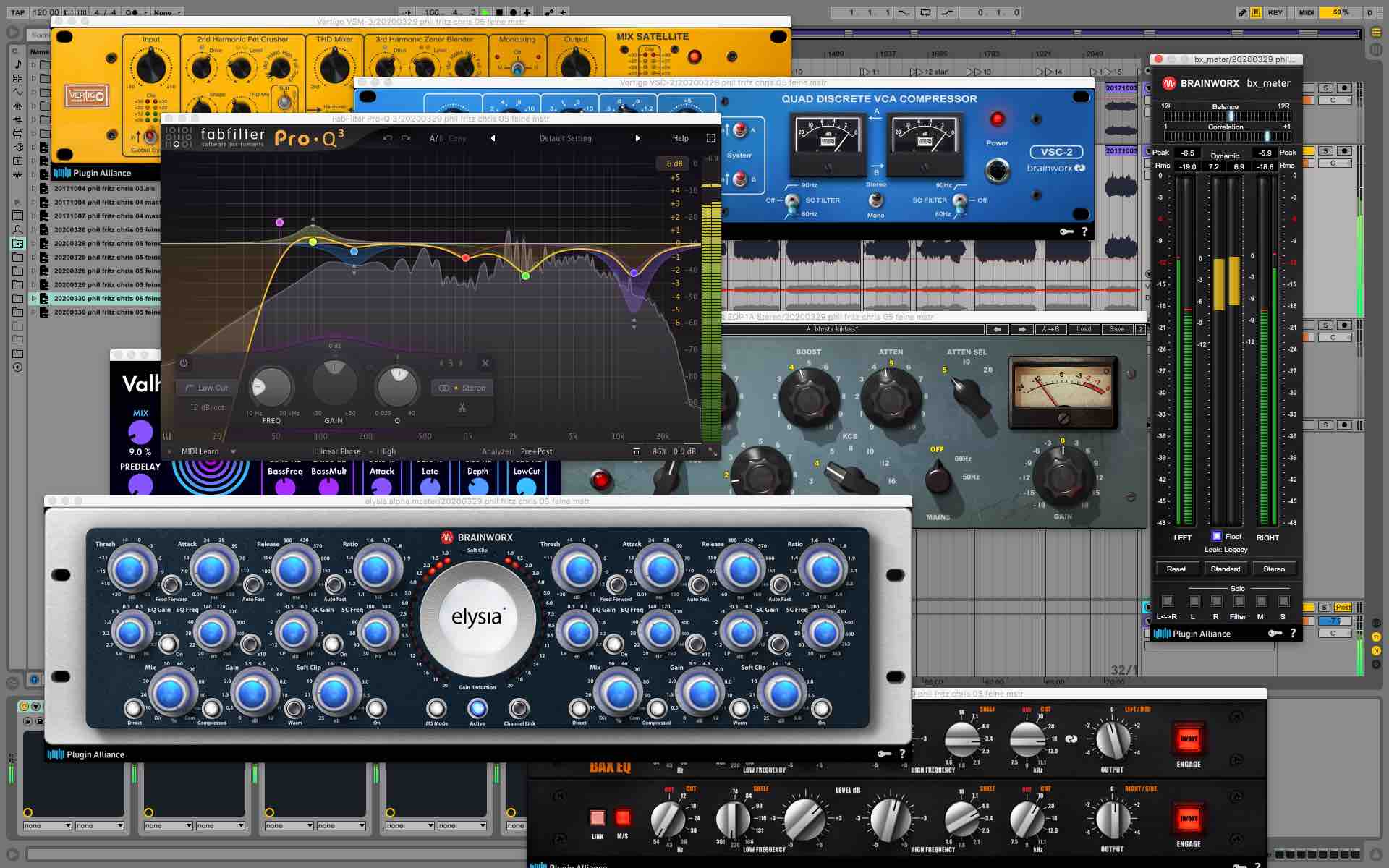Image resolution: width=1389 pixels, height=868 pixels.
Task: Toggle the elysia Active button
Action: (x=477, y=708)
